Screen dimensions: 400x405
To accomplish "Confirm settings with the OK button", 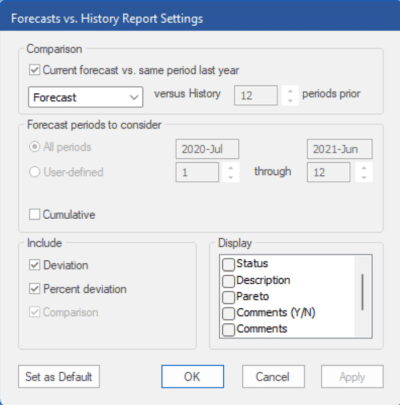I will pyautogui.click(x=192, y=377).
